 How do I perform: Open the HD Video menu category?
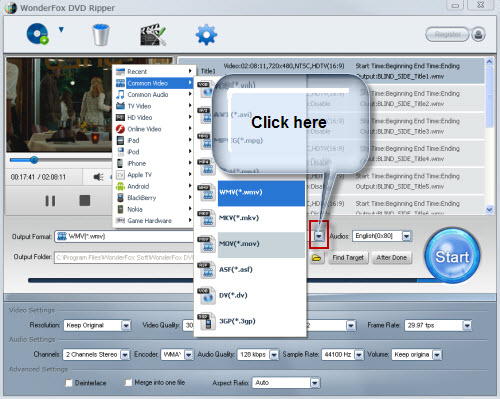(x=154, y=117)
